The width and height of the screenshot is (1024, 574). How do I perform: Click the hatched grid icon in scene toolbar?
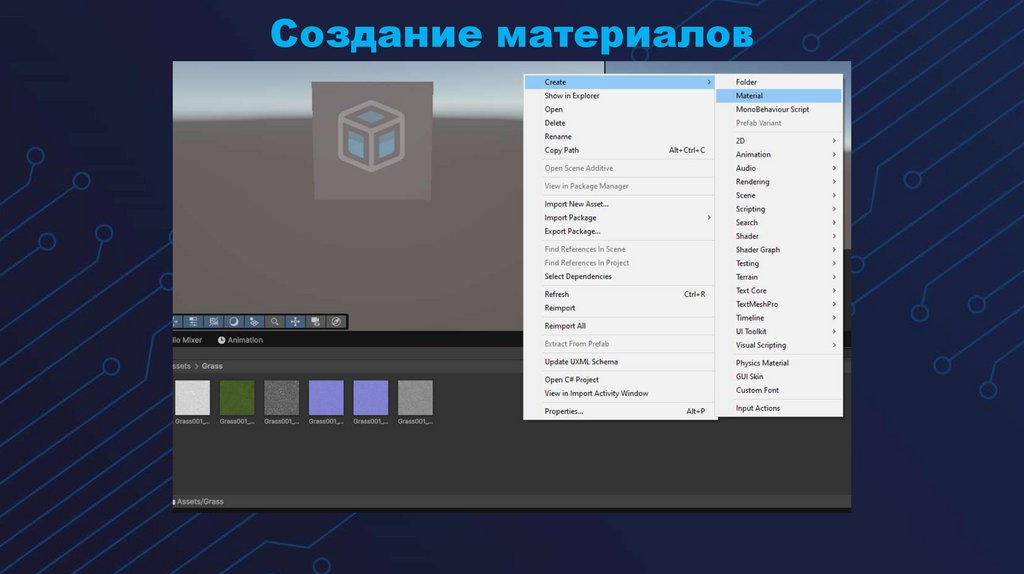pyautogui.click(x=214, y=321)
